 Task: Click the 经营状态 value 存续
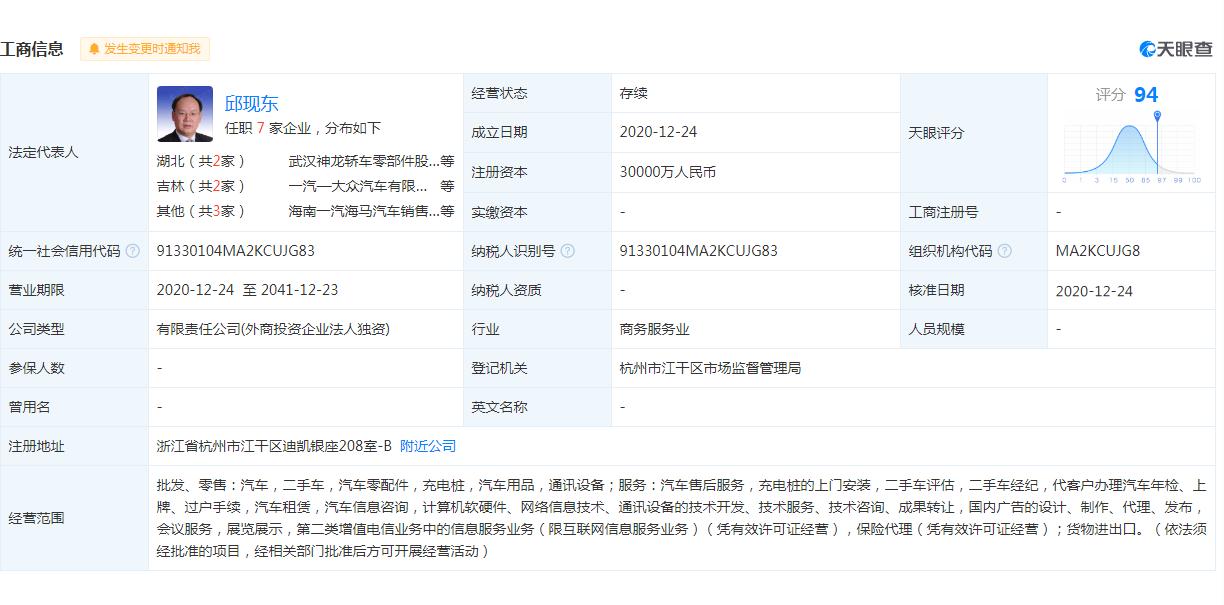(634, 93)
